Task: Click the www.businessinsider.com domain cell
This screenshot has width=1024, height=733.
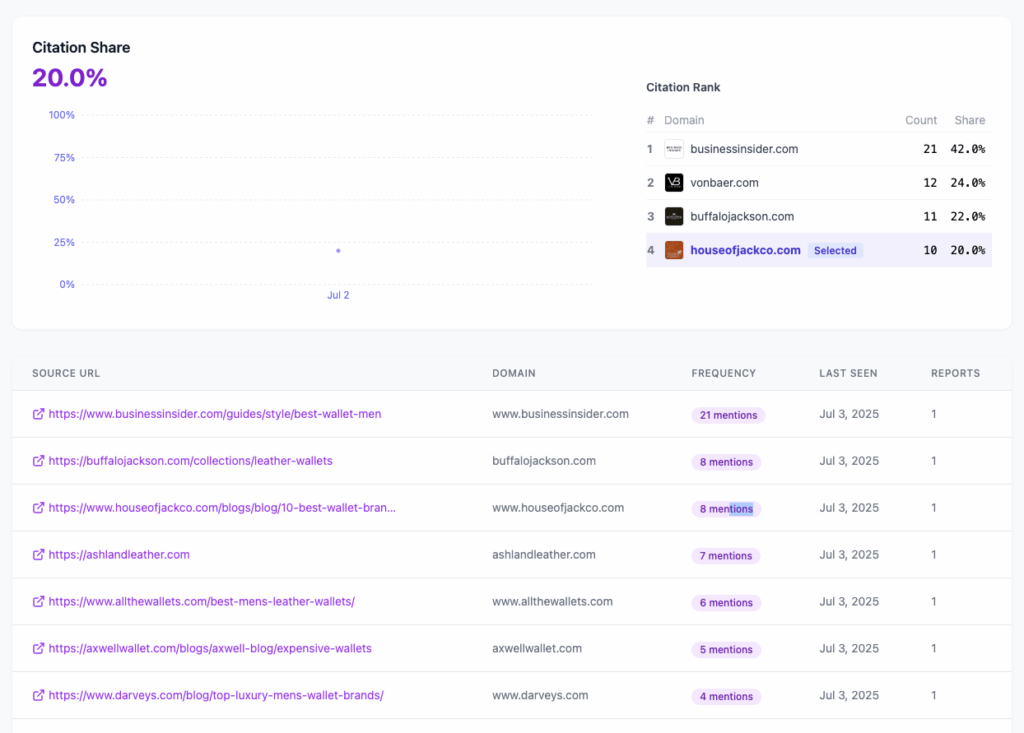Action: pyautogui.click(x=560, y=414)
